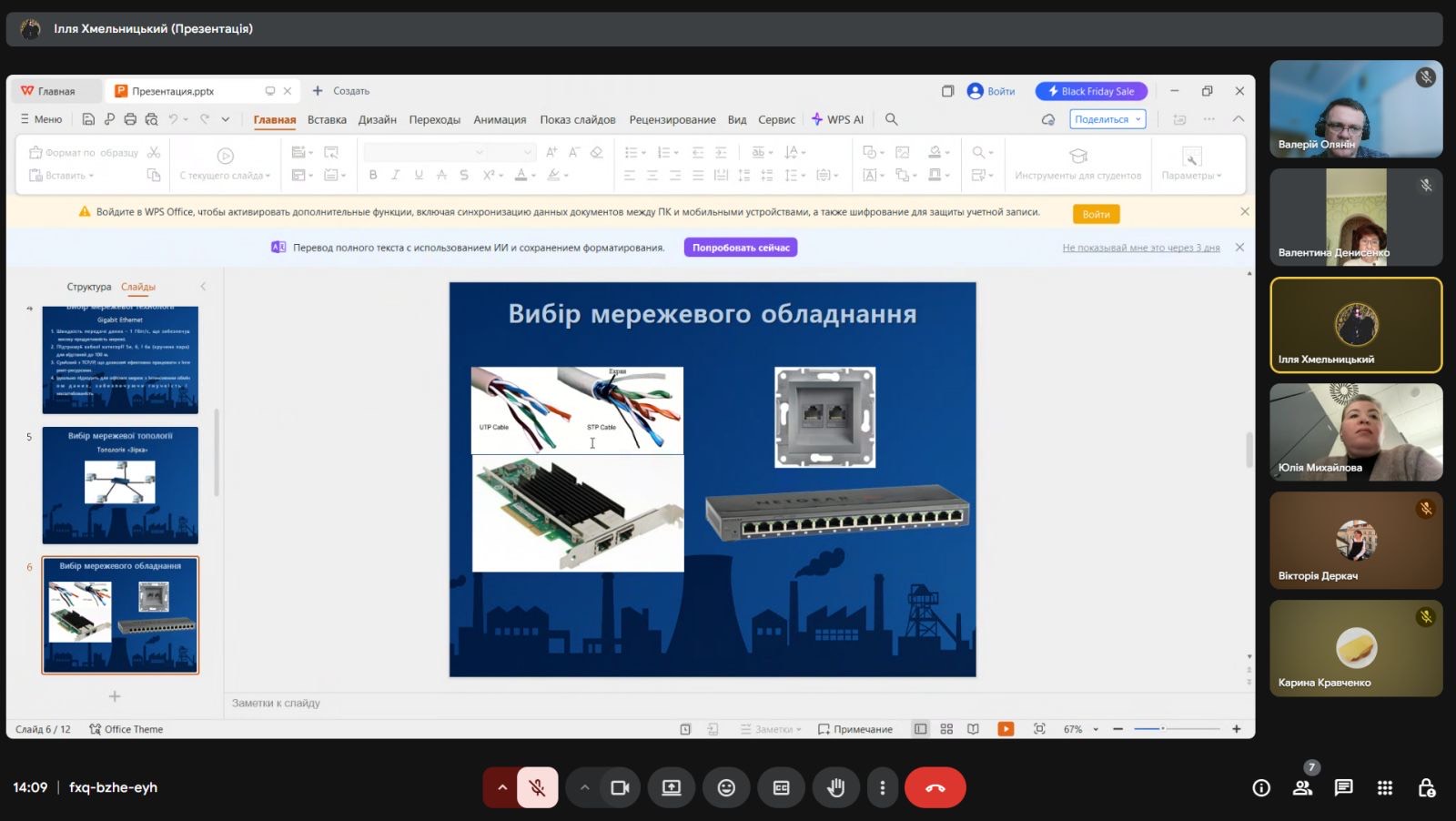The height and width of the screenshot is (821, 1456).
Task: Click the orange Войти banner button
Action: pos(1096,214)
